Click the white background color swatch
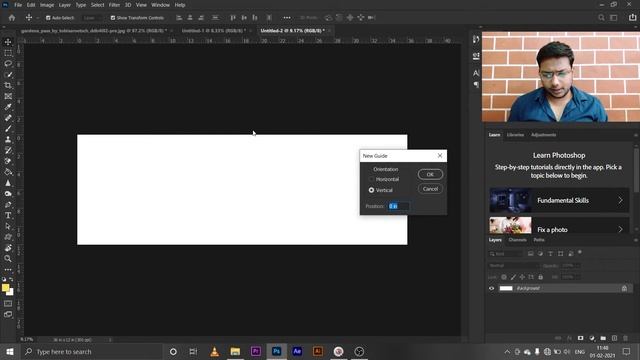Image resolution: width=640 pixels, height=360 pixels. 11,293
